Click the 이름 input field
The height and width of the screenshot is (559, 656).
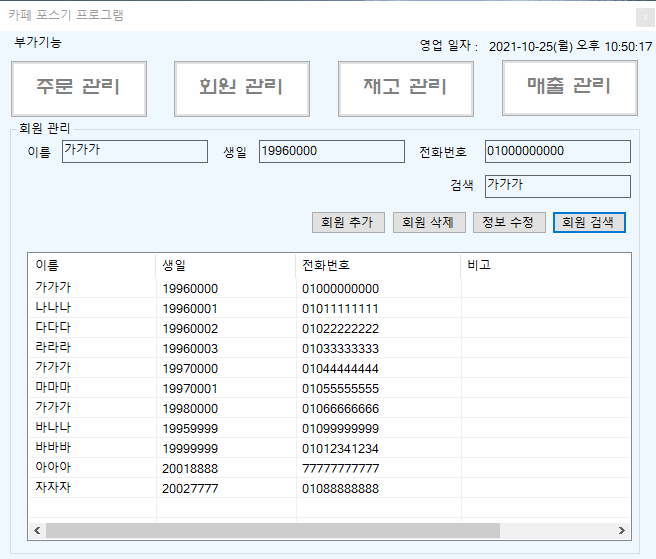coord(135,151)
